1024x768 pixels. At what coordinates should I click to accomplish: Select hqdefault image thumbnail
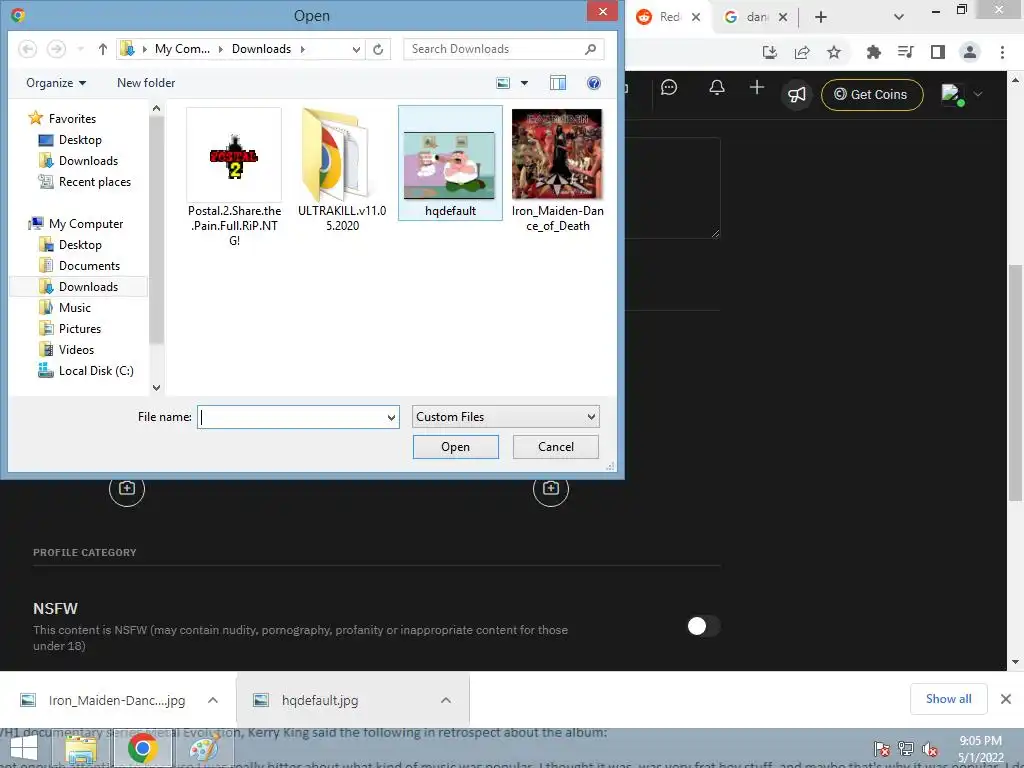pos(450,163)
